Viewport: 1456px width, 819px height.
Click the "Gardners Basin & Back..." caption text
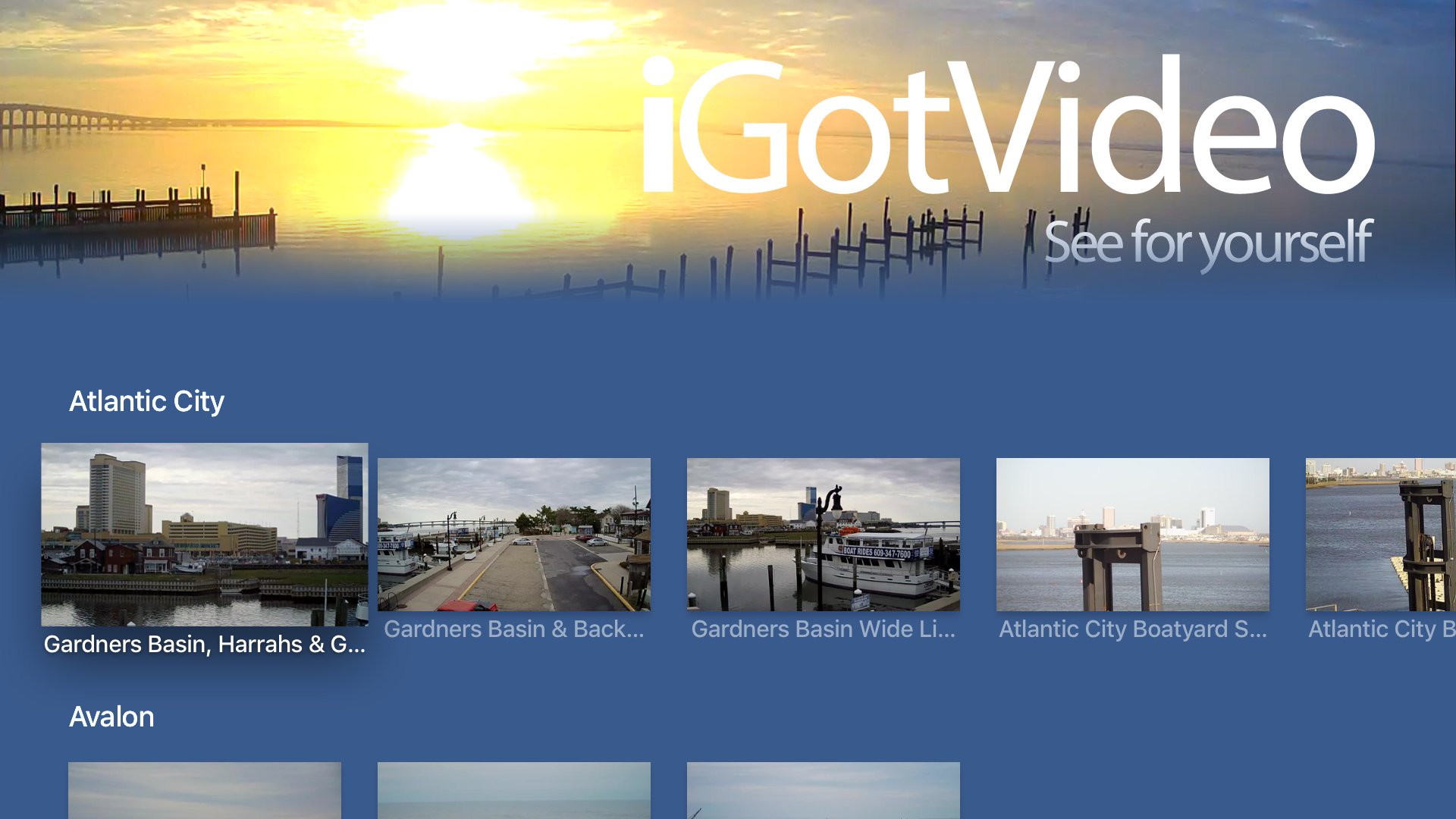click(514, 629)
